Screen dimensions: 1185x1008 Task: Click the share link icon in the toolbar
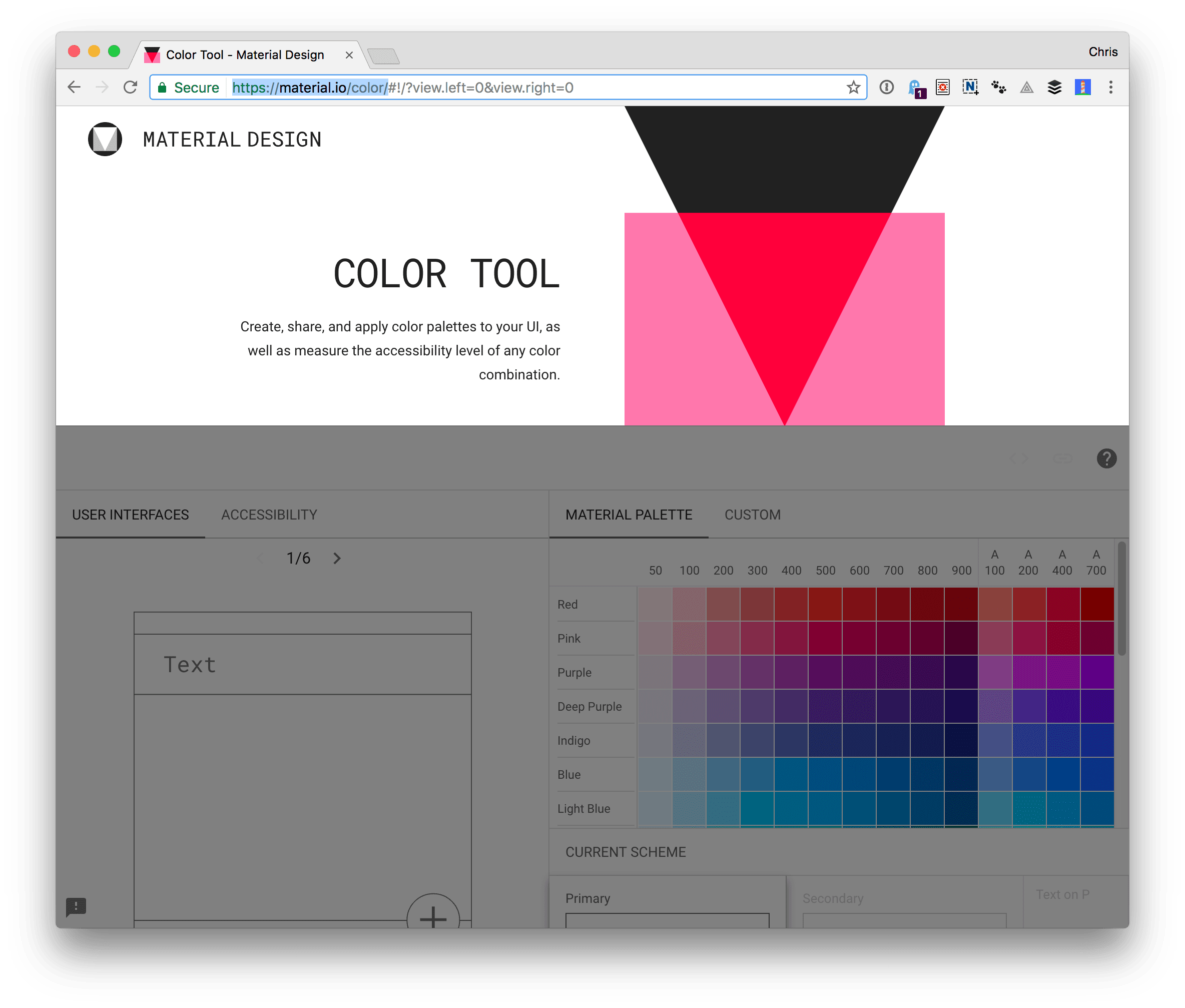coord(1063,458)
